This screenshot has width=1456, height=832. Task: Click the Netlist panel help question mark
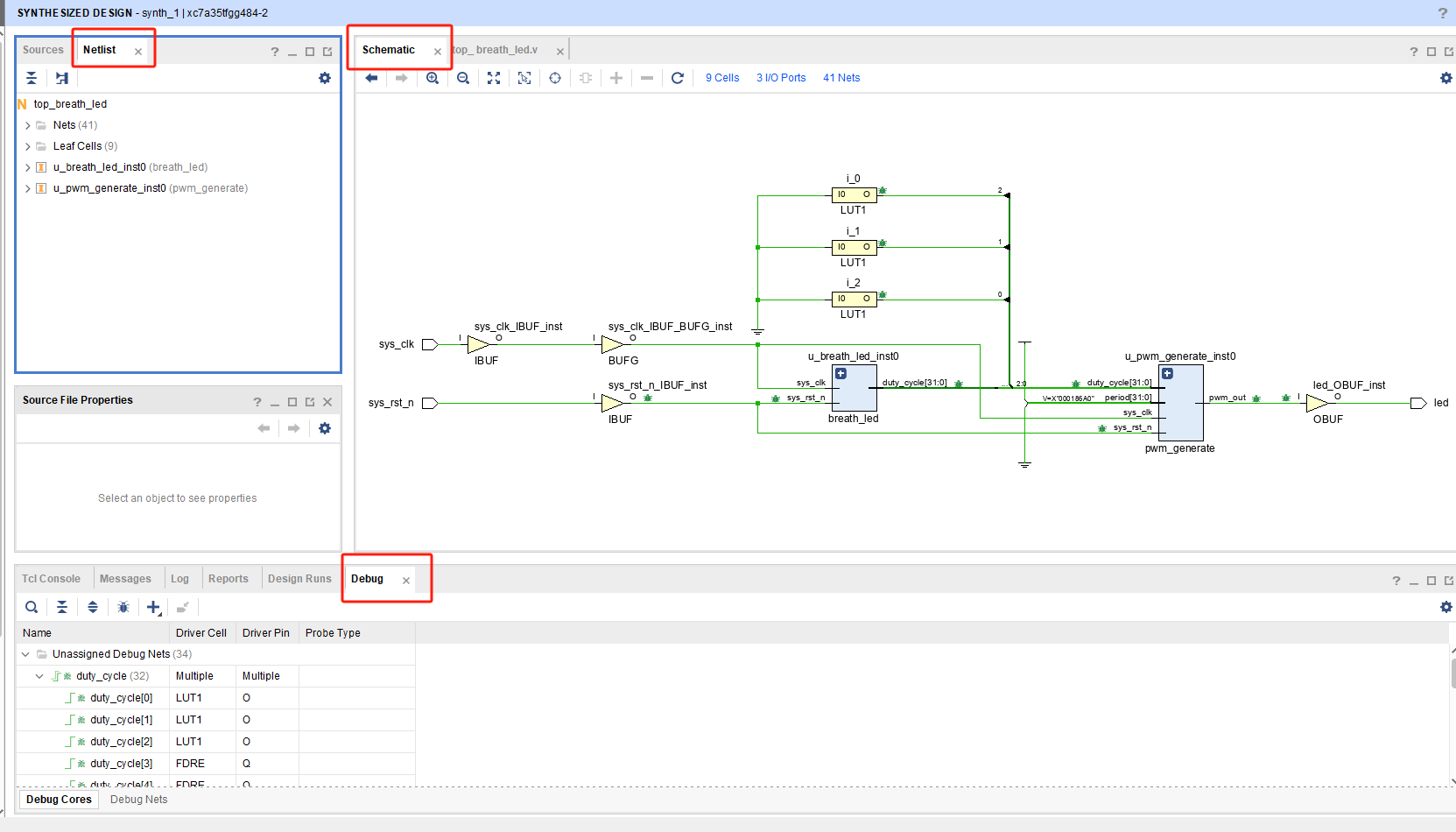pyautogui.click(x=275, y=52)
